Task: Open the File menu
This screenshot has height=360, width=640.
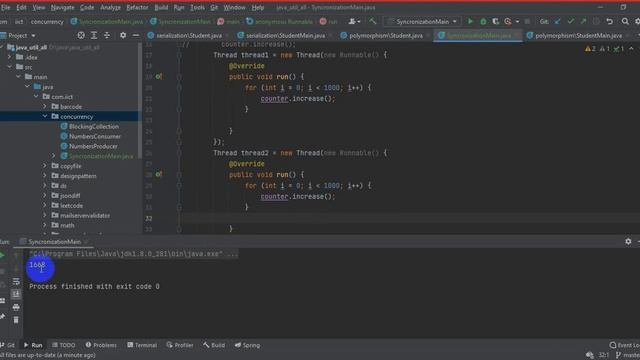Action: 6,7
